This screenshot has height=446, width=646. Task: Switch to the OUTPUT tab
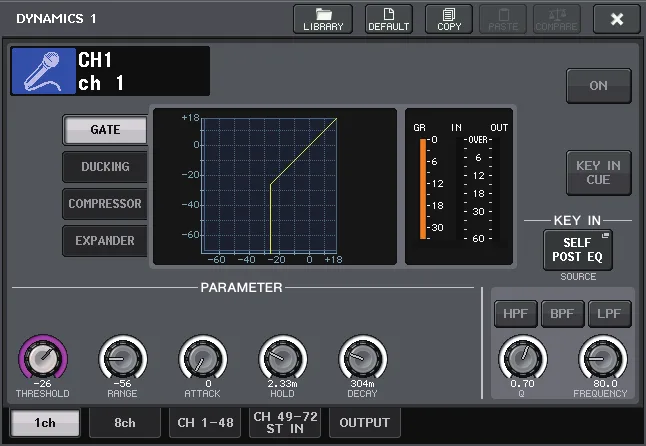tap(365, 423)
